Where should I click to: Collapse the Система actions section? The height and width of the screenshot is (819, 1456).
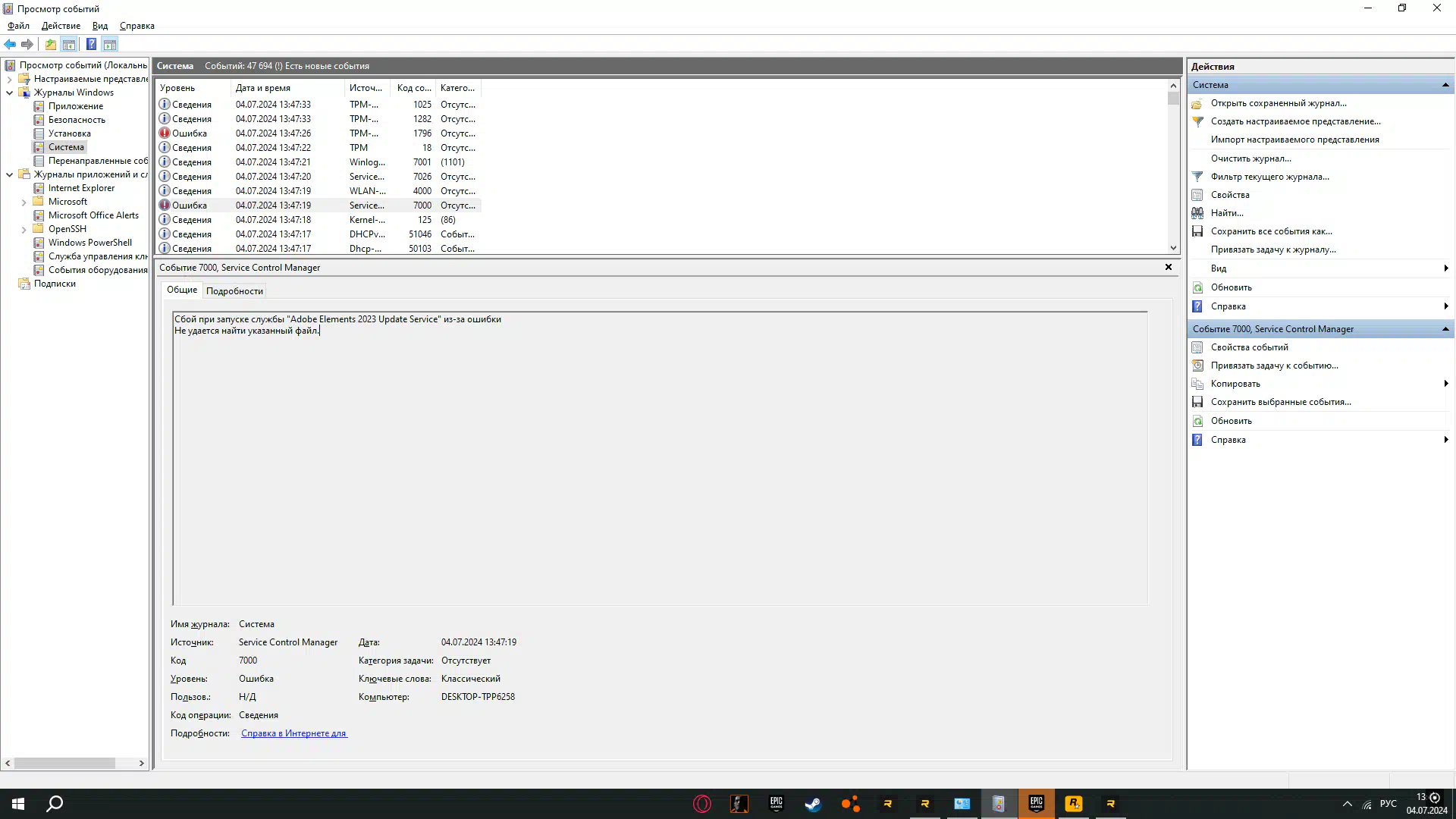click(1445, 85)
